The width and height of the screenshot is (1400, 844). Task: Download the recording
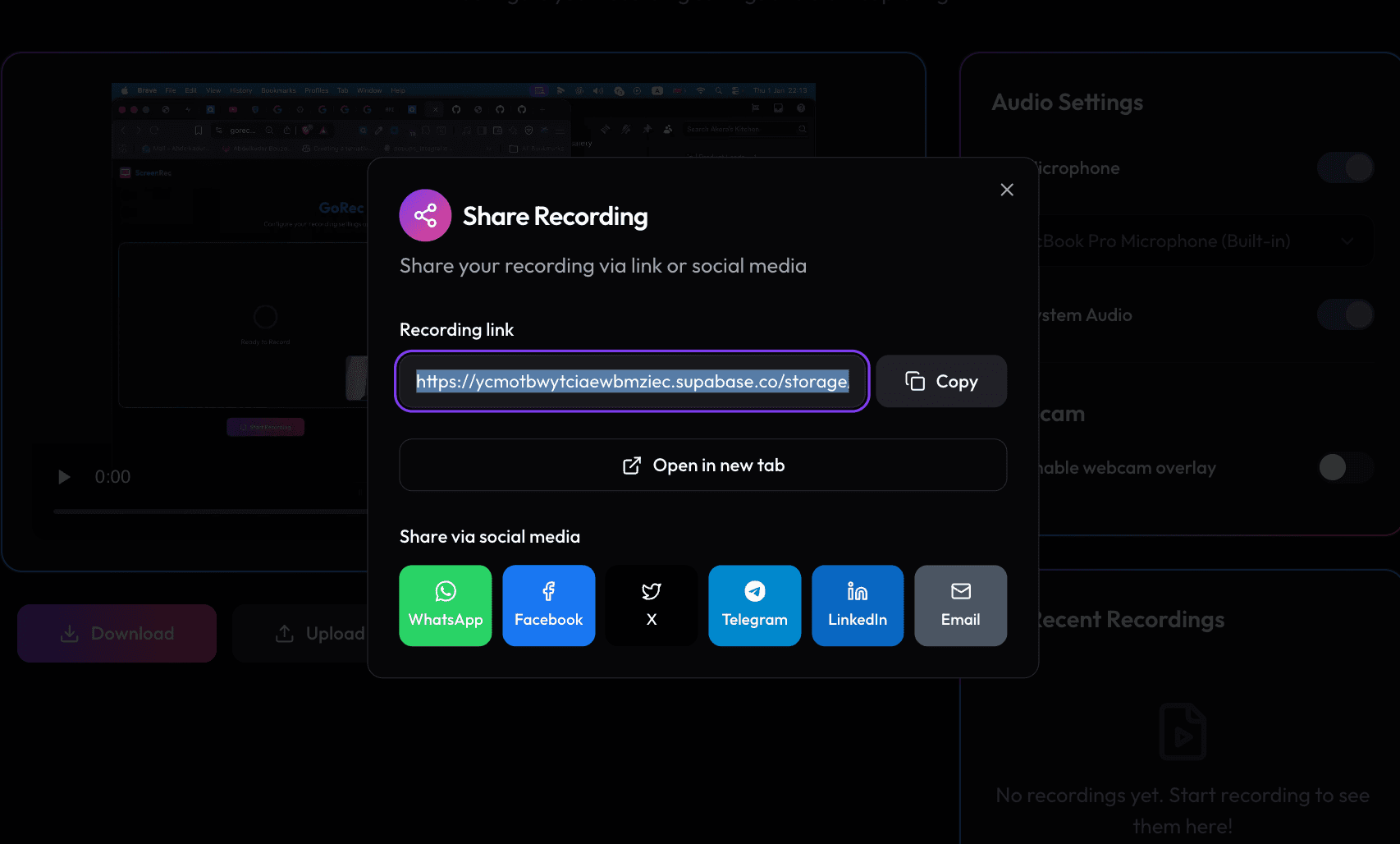pos(117,633)
